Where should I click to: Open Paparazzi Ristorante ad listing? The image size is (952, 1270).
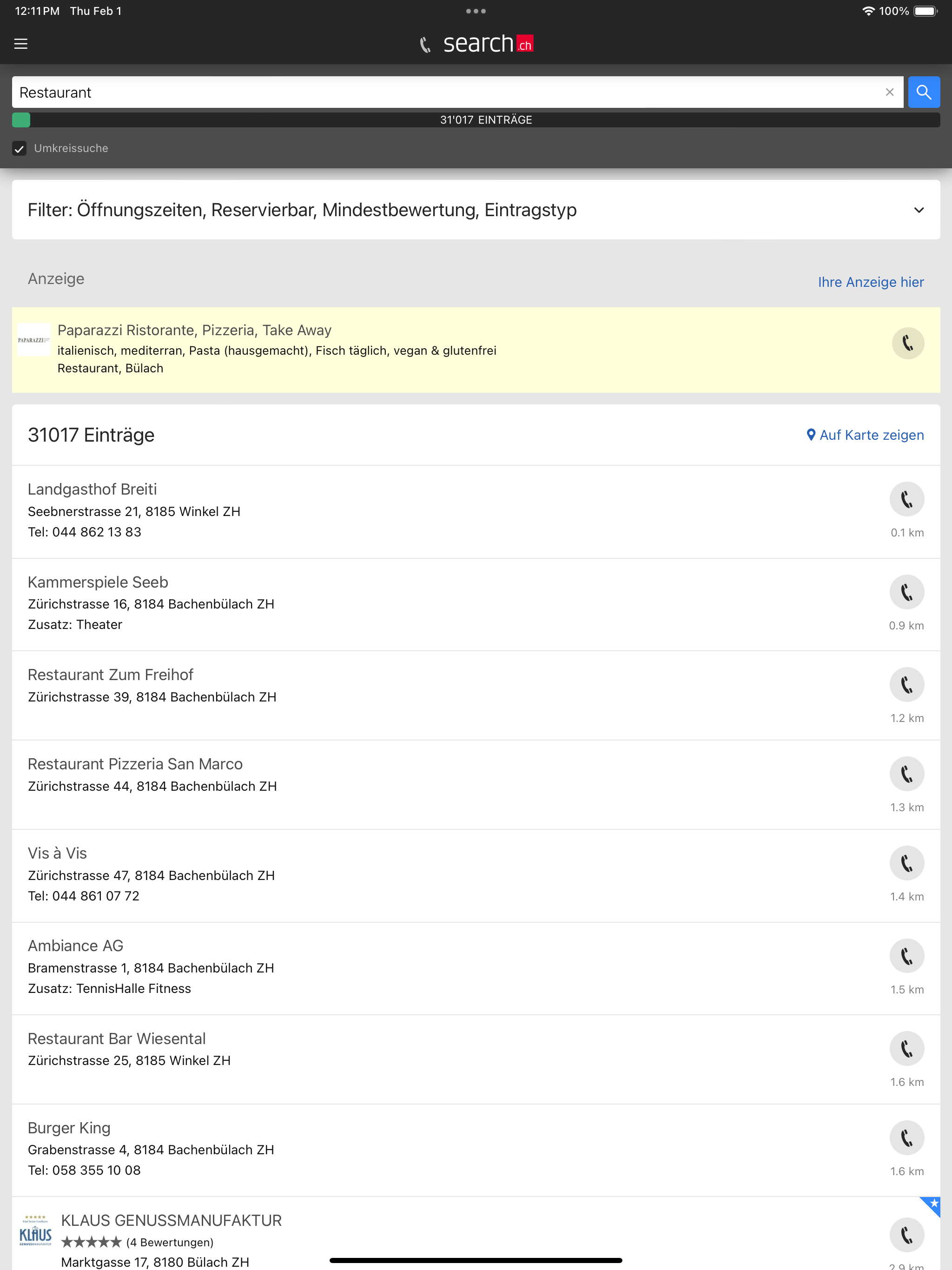click(x=476, y=350)
